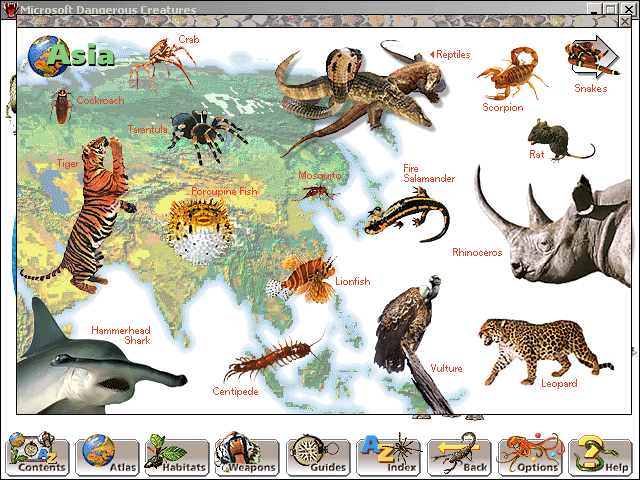
Task: Click the Snakes text label
Action: (591, 88)
